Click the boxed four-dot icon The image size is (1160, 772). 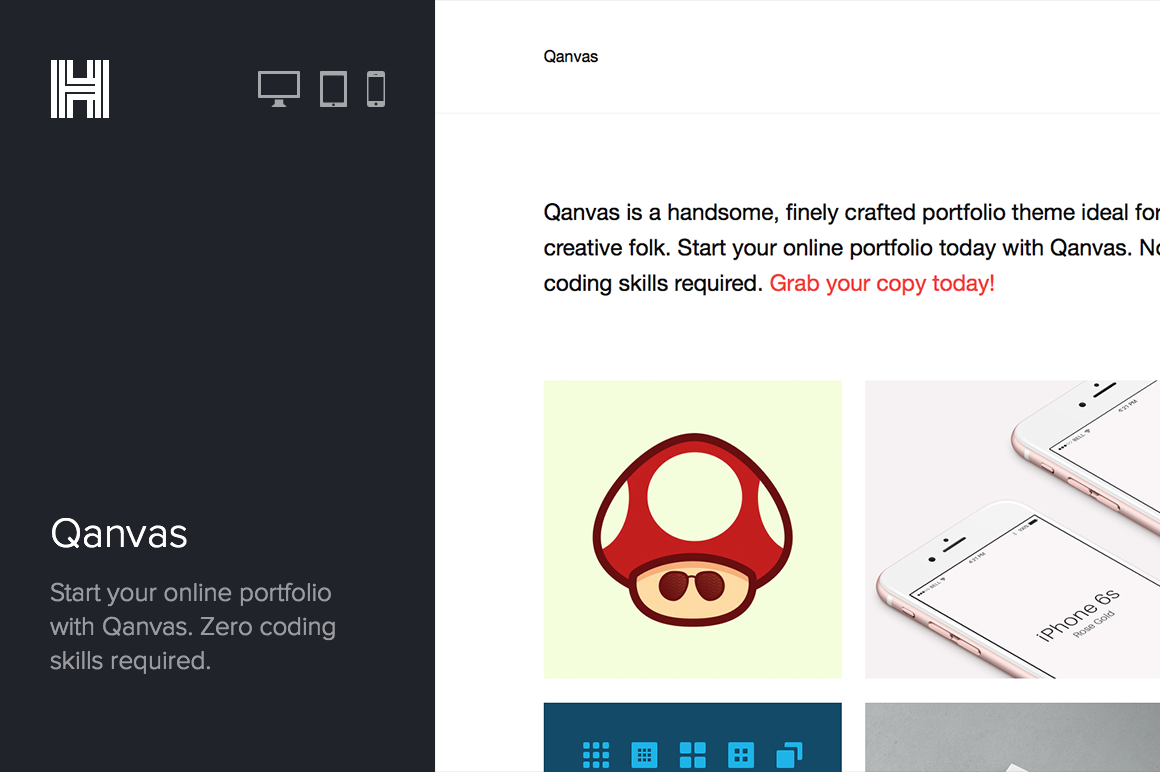tap(741, 755)
